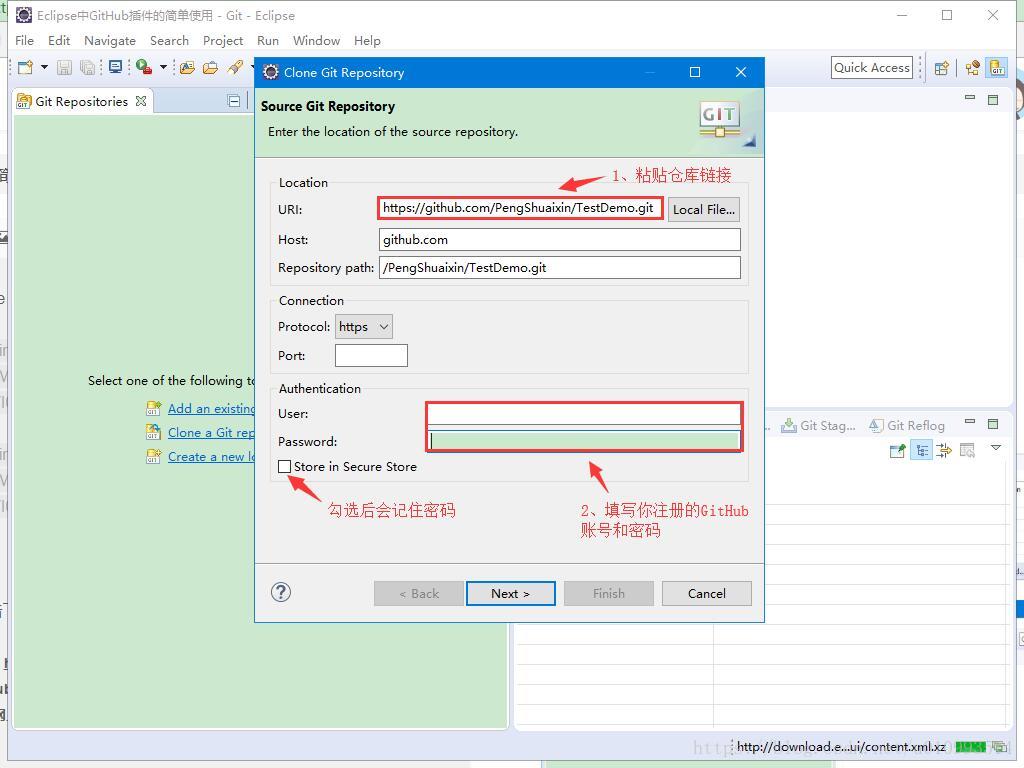This screenshot has width=1024, height=768.
Task: Enable the Store in Secure Store checkbox
Action: 285,466
